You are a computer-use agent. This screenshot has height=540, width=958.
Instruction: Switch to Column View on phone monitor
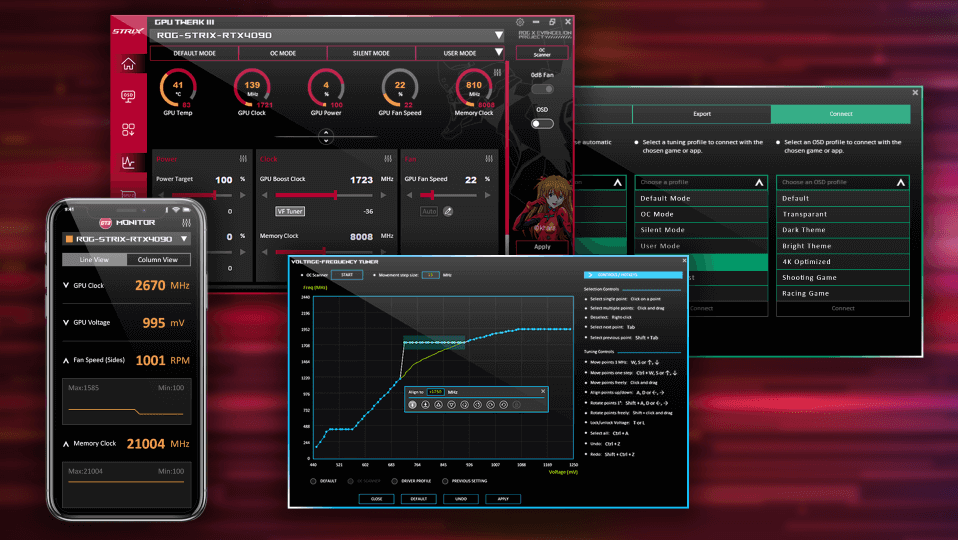(x=156, y=260)
